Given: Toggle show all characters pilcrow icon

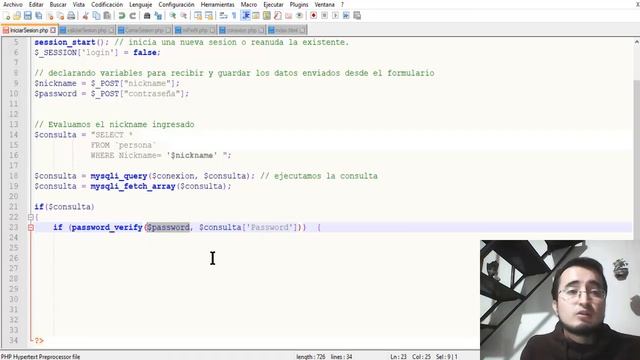Looking at the screenshot, I should coord(234,16).
